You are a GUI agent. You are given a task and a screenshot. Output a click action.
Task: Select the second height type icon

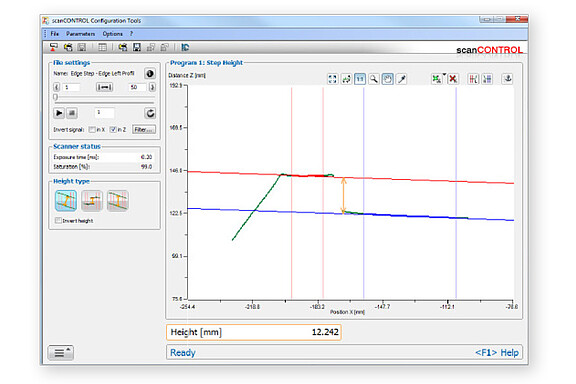point(92,201)
